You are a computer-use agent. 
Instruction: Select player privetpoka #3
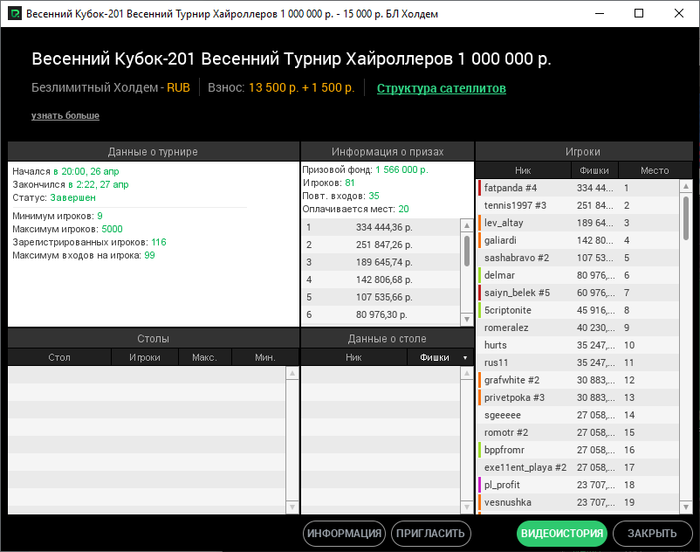(578, 397)
